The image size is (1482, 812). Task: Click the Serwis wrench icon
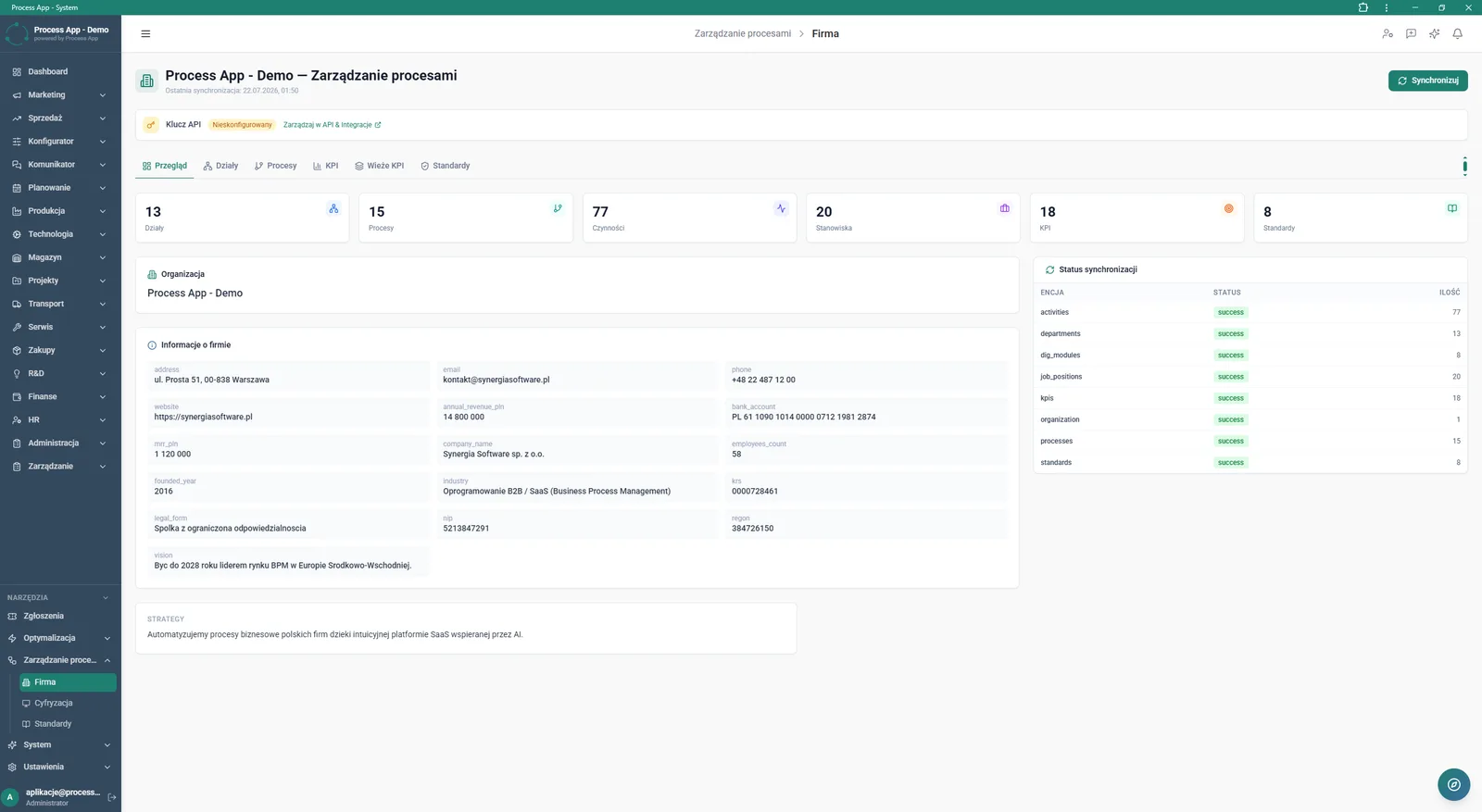point(17,327)
